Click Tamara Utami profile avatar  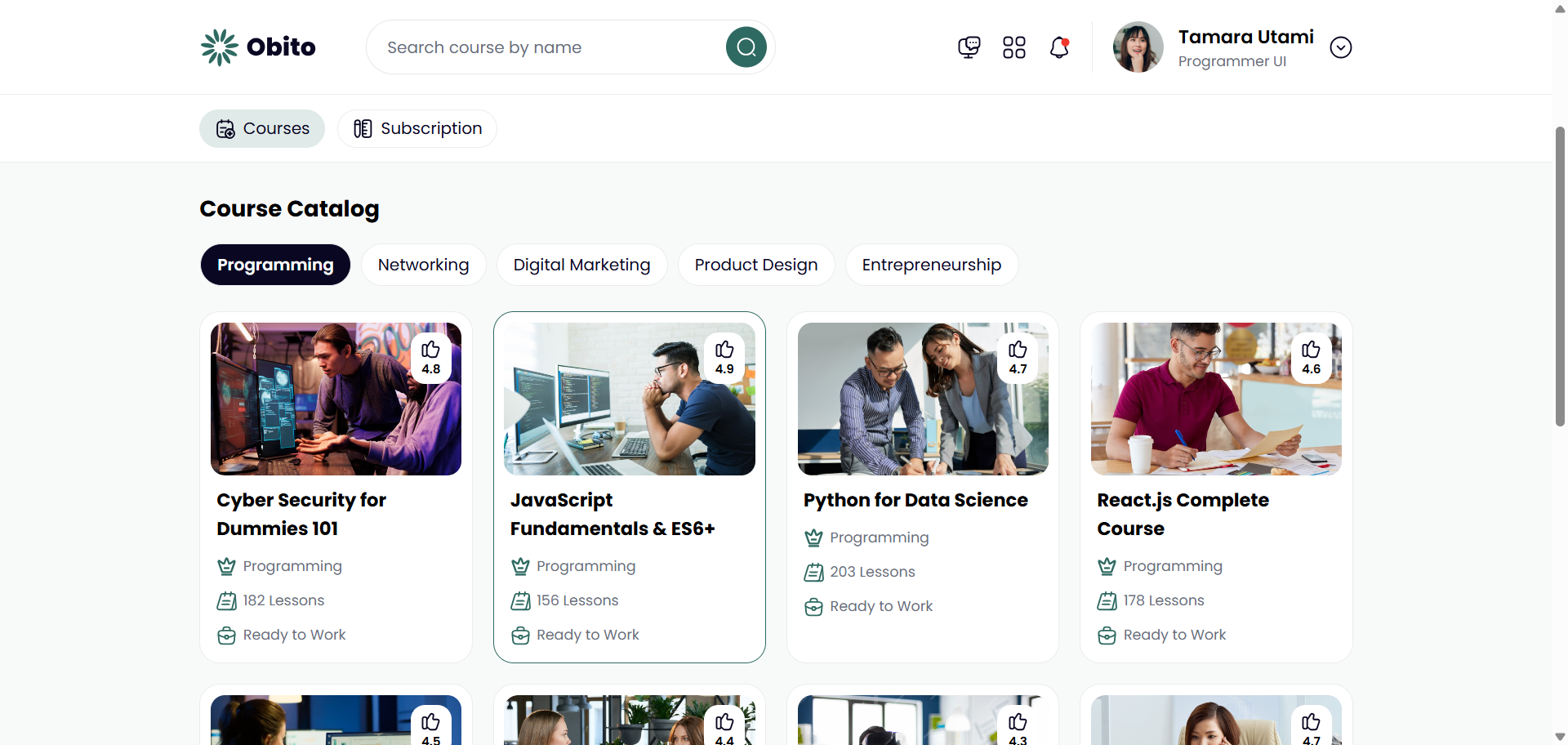1138,47
